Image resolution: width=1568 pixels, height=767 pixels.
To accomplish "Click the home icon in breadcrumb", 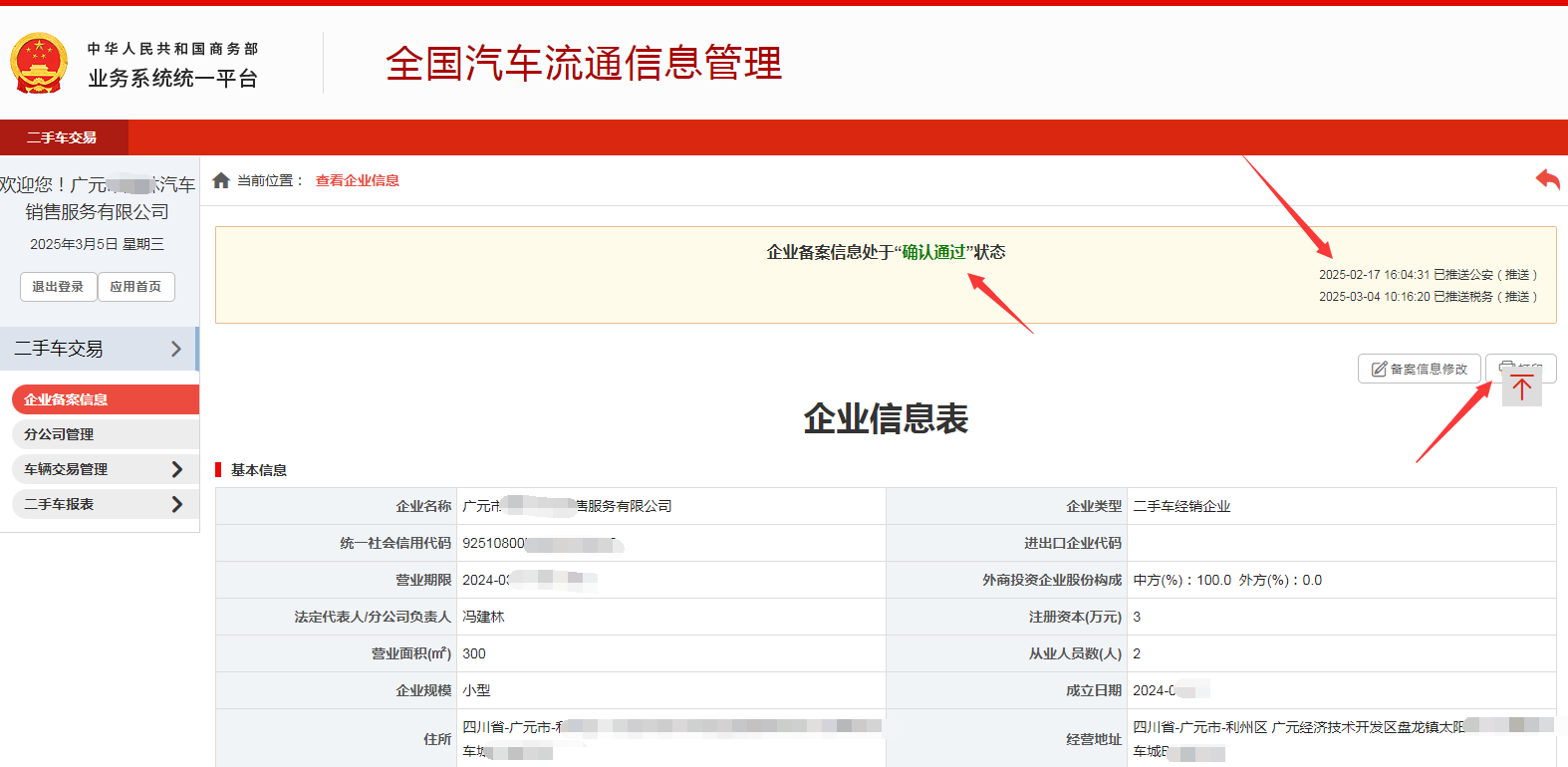I will tap(221, 180).
